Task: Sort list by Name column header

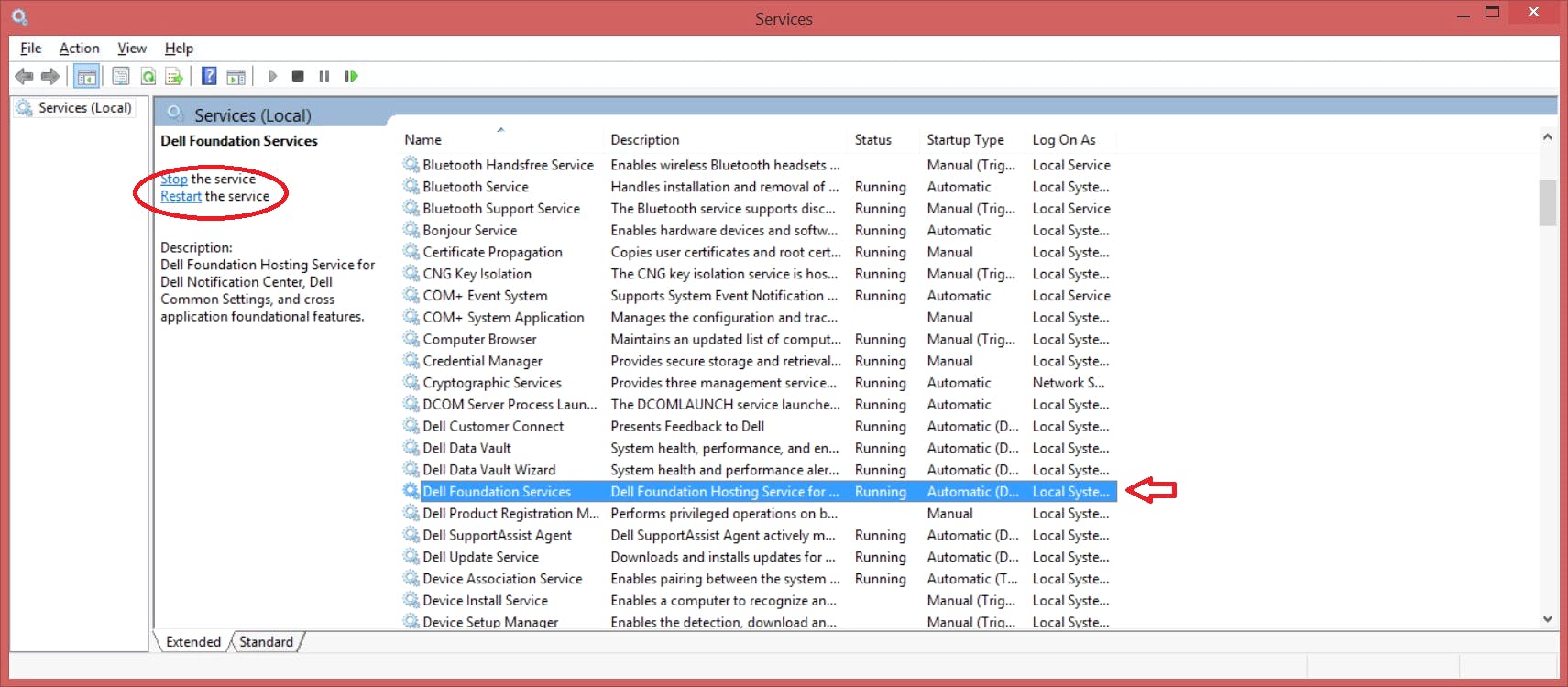Action: click(423, 140)
